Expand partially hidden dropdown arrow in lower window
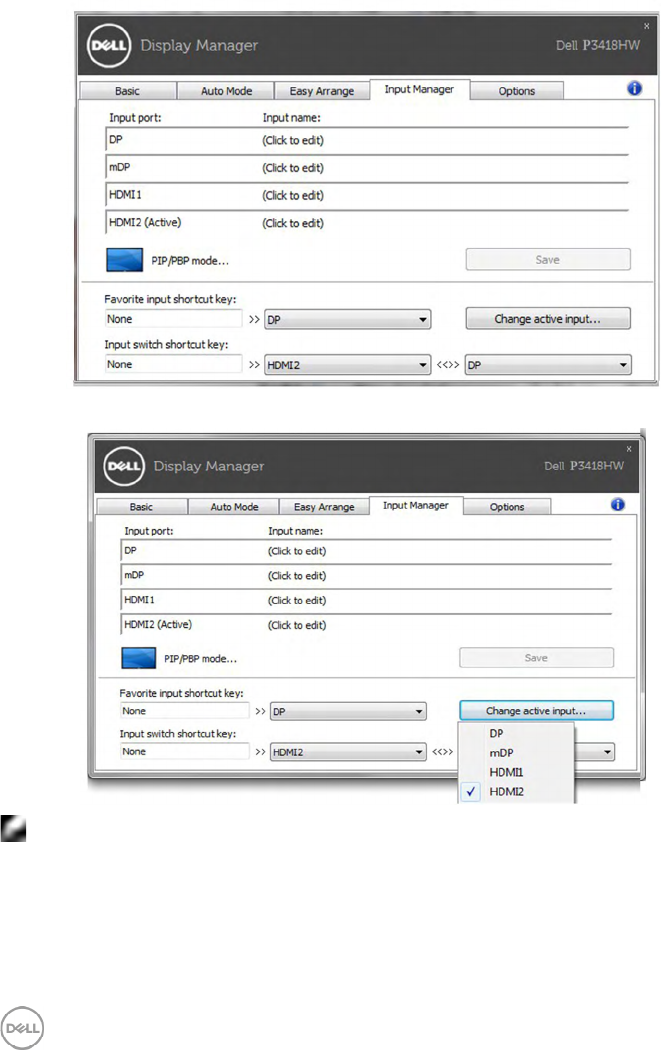The height and width of the screenshot is (1050, 661). coord(607,752)
